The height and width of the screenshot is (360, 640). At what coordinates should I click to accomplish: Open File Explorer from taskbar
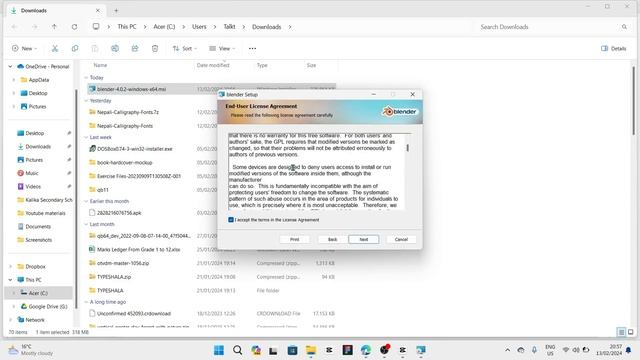[x=311, y=350]
